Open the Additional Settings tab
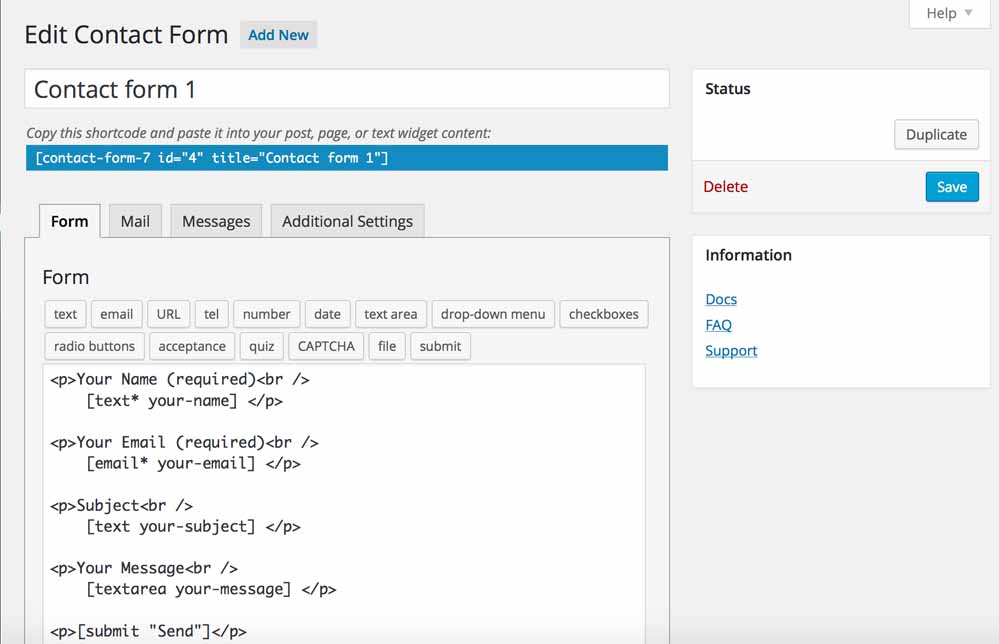 pyautogui.click(x=347, y=221)
